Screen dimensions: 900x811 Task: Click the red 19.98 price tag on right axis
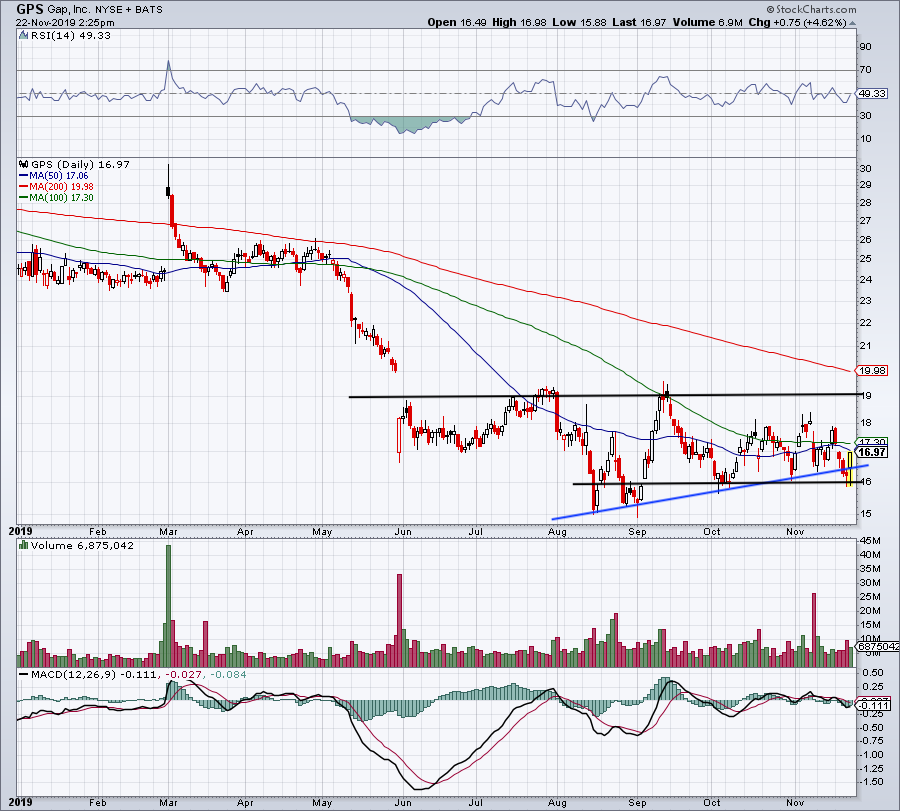click(x=872, y=371)
